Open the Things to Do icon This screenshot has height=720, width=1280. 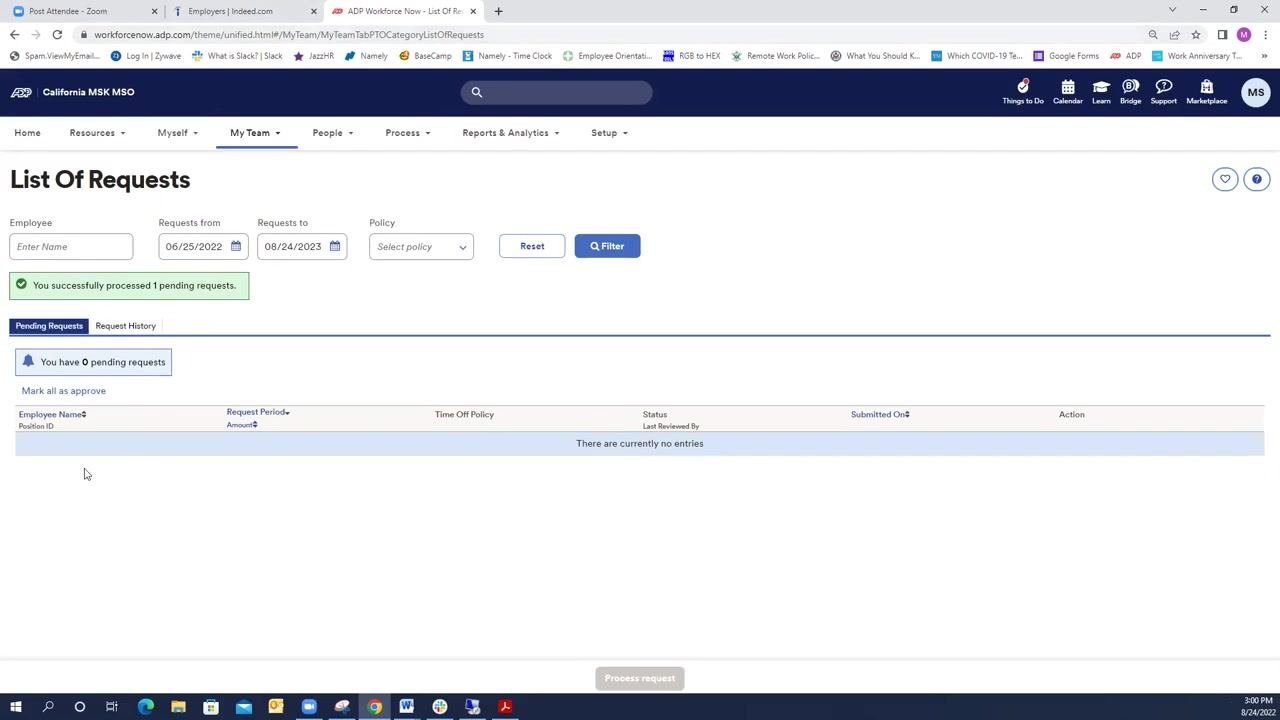pos(1023,92)
